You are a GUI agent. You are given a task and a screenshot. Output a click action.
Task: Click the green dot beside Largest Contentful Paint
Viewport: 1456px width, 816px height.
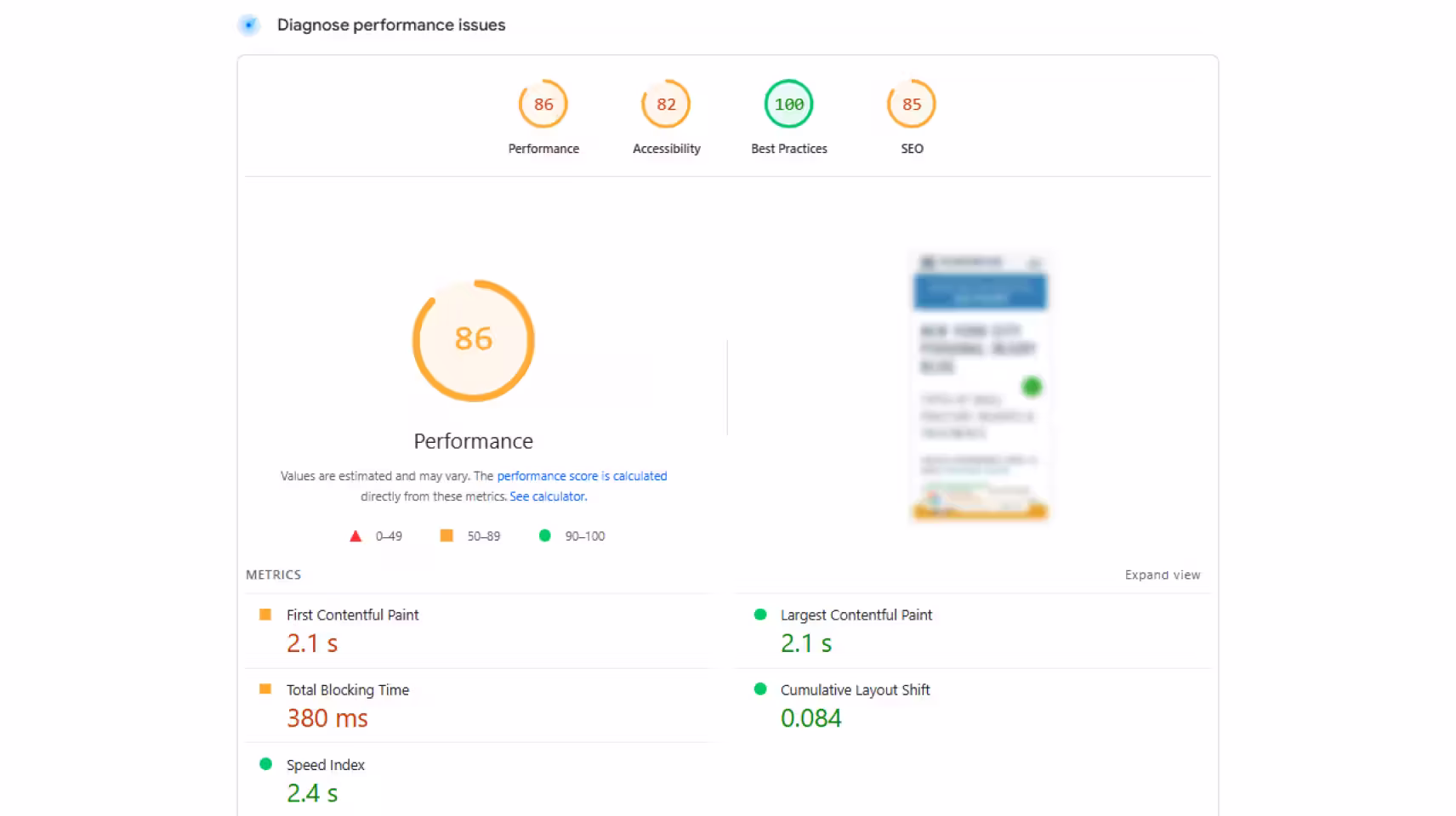pos(760,614)
